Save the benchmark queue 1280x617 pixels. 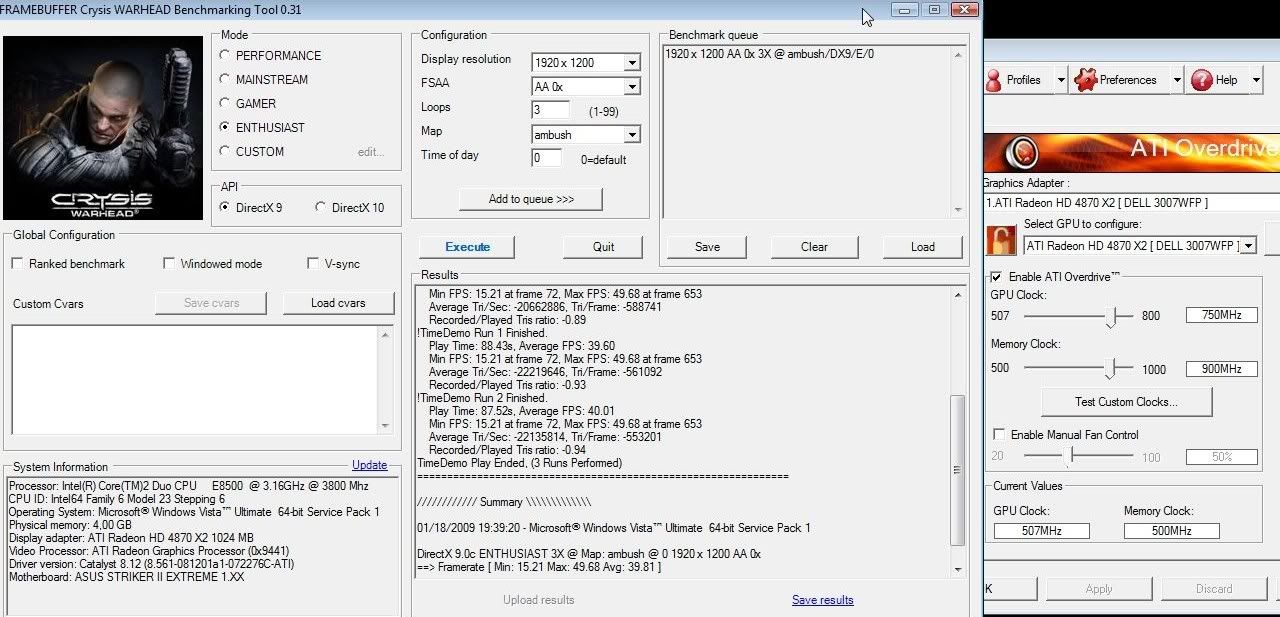pyautogui.click(x=707, y=247)
